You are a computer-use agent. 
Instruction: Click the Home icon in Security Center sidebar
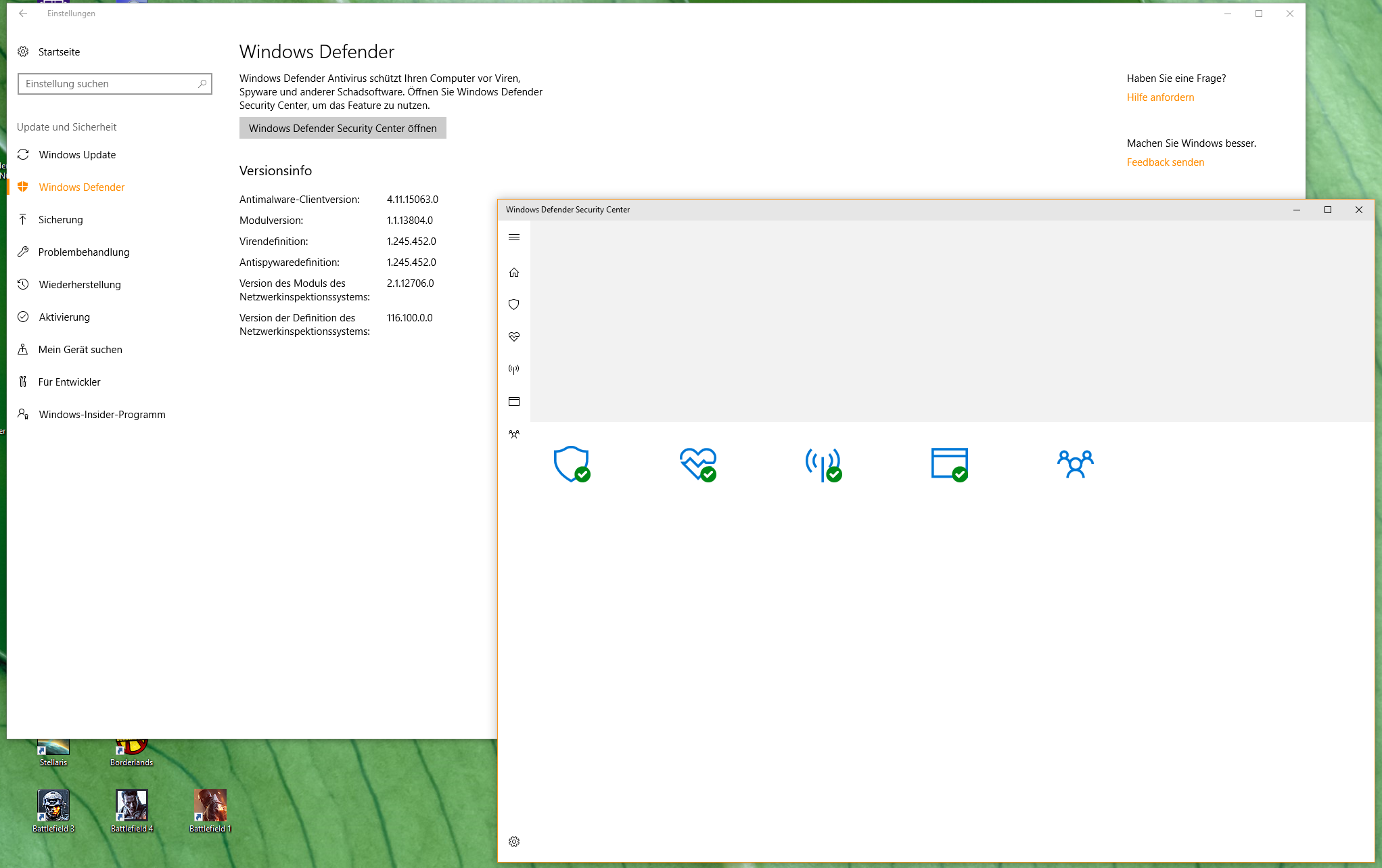pos(514,273)
